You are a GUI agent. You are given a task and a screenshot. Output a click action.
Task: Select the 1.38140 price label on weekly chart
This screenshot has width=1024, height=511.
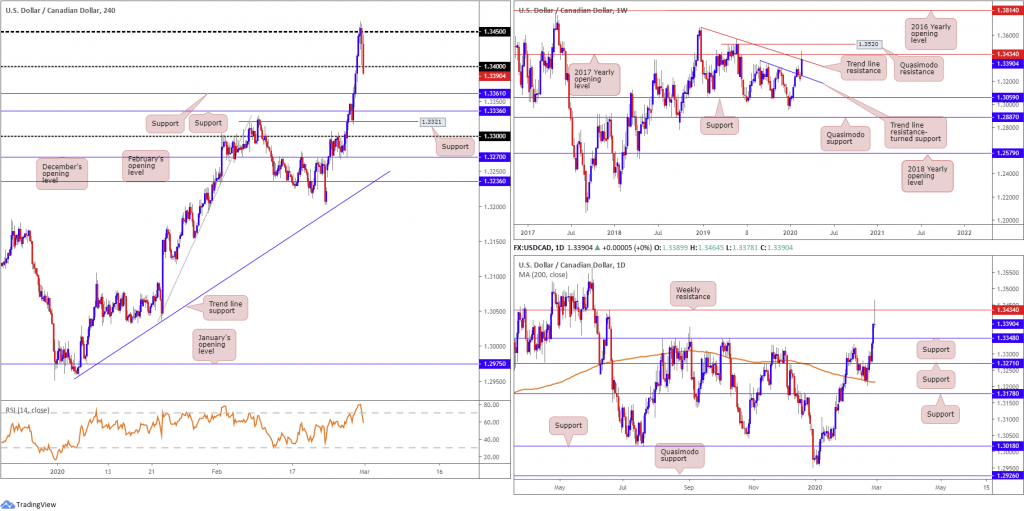coord(1008,11)
